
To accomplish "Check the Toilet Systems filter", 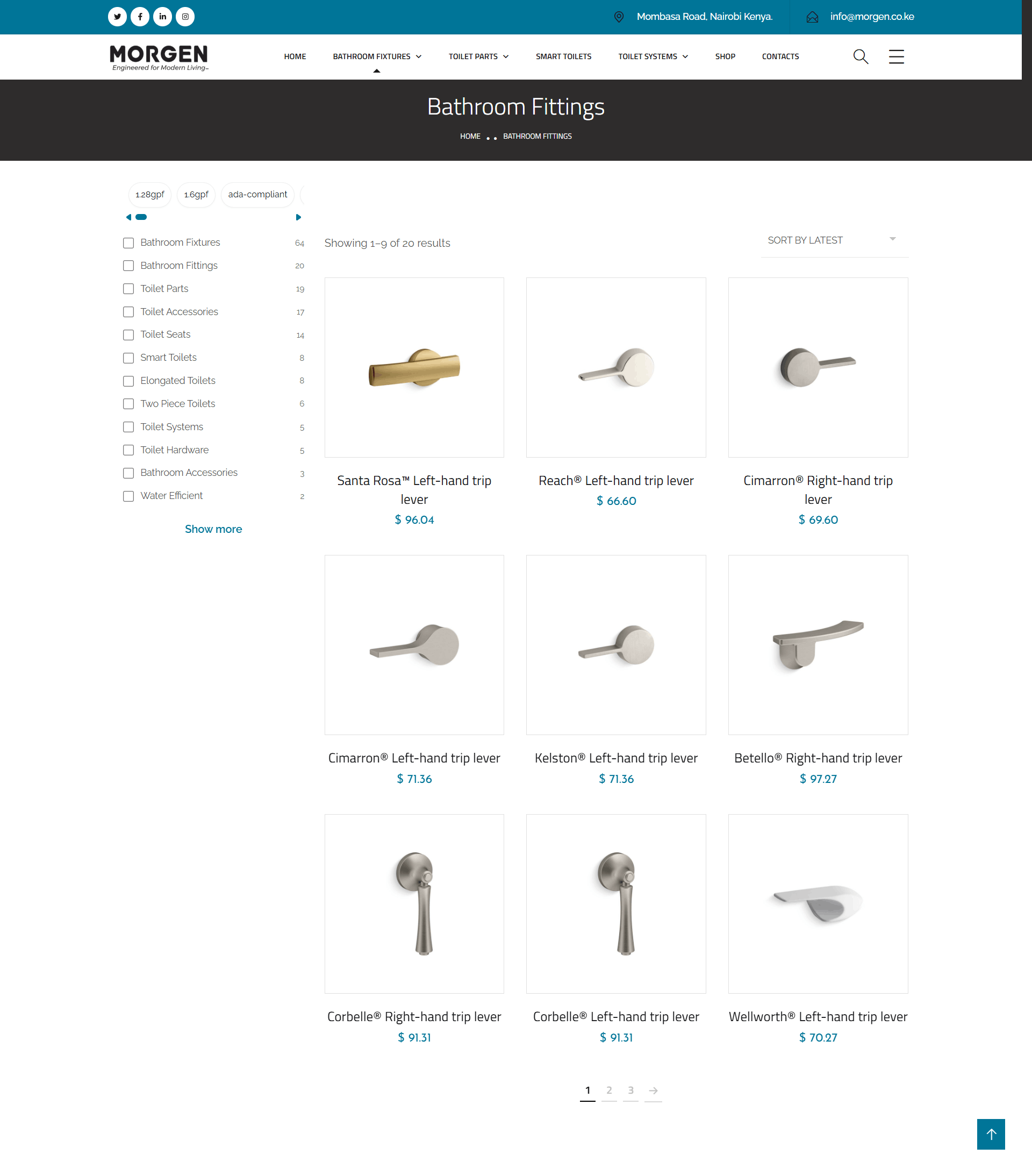I will (x=128, y=427).
